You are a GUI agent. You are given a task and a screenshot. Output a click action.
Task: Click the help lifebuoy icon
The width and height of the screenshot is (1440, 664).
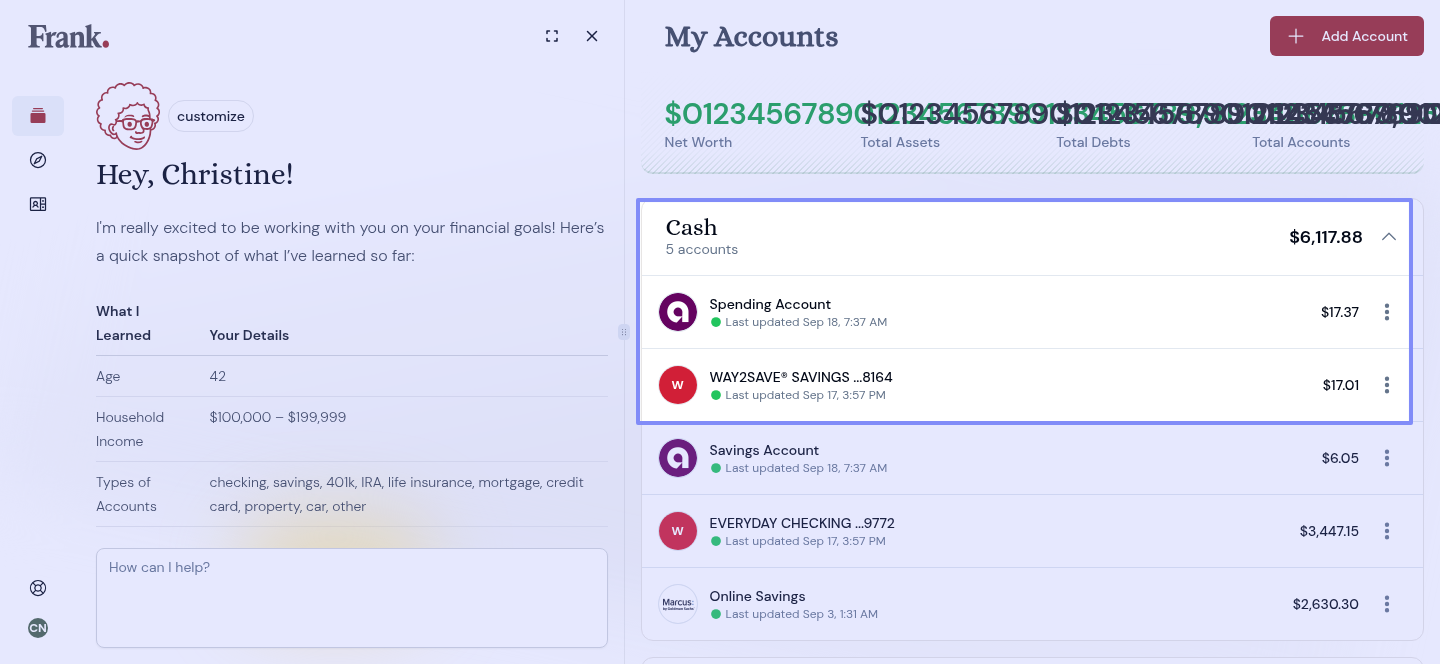(x=38, y=588)
